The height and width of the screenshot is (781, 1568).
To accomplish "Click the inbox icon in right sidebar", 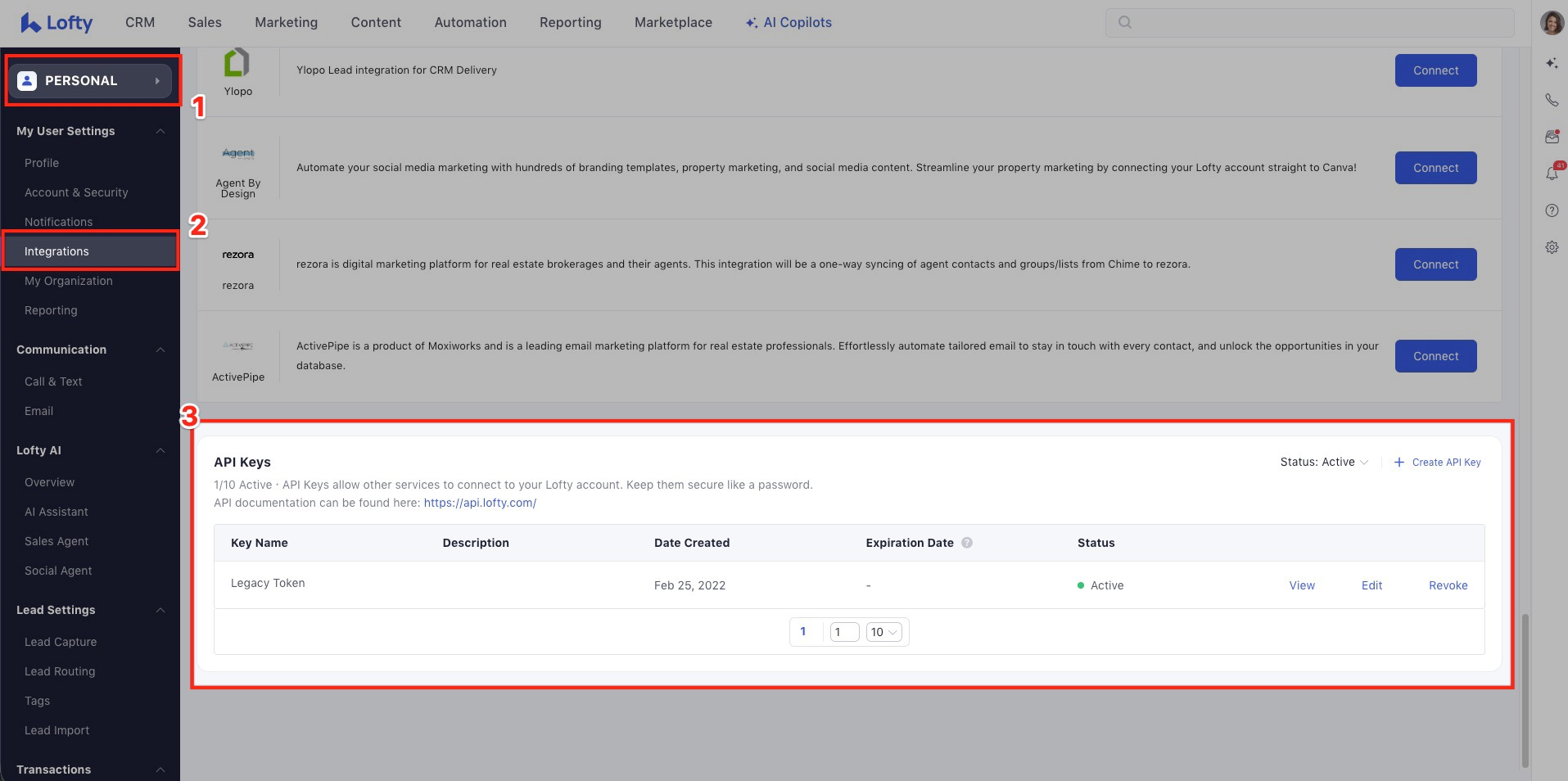I will pos(1551,137).
